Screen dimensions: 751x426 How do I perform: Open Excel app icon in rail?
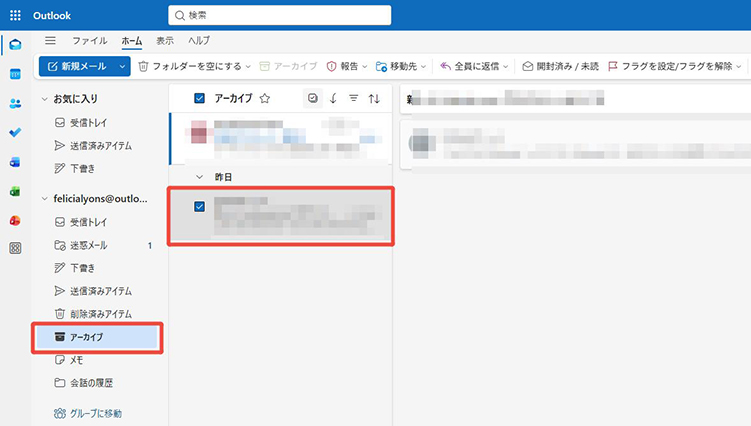click(15, 191)
